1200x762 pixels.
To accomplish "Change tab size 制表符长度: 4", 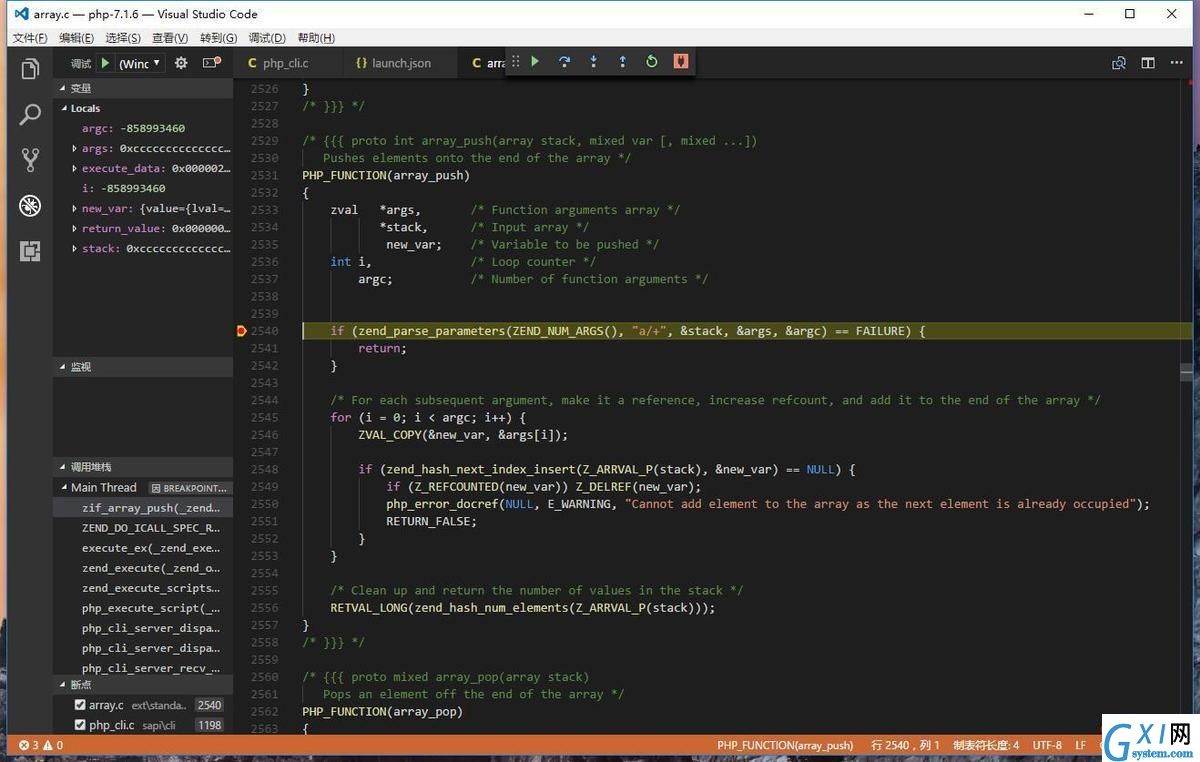I will click(x=986, y=745).
